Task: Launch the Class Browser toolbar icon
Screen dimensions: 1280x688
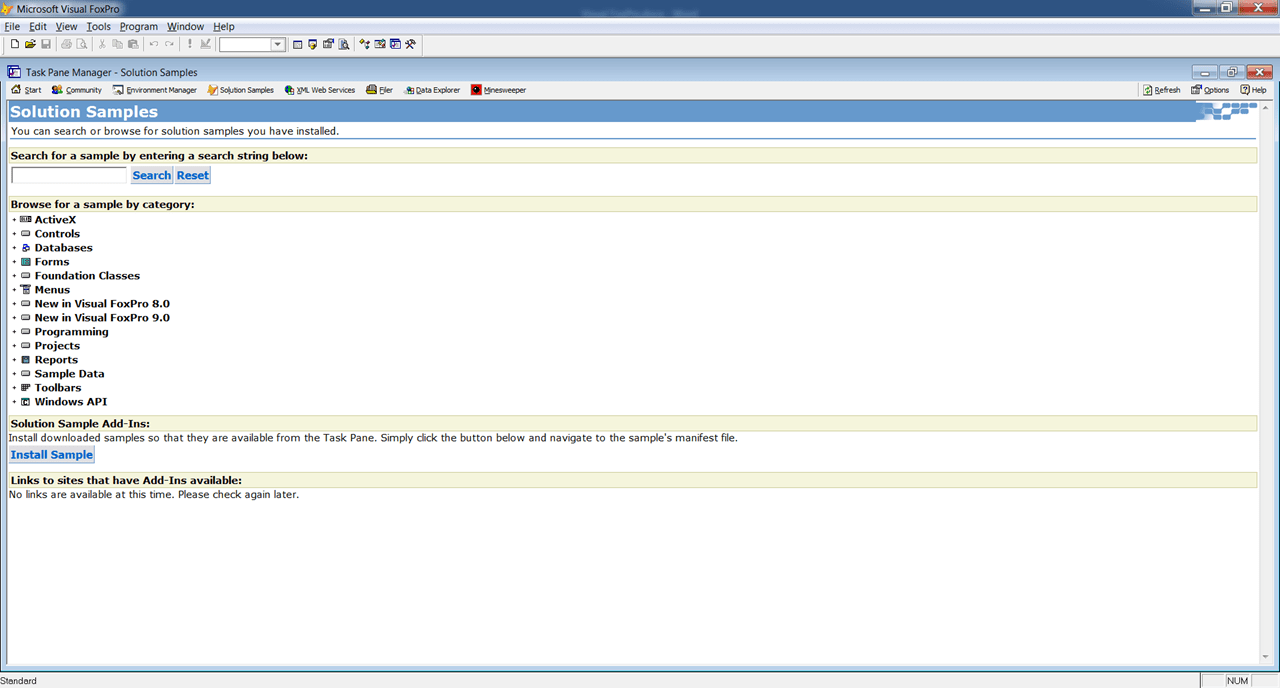Action: coord(364,44)
